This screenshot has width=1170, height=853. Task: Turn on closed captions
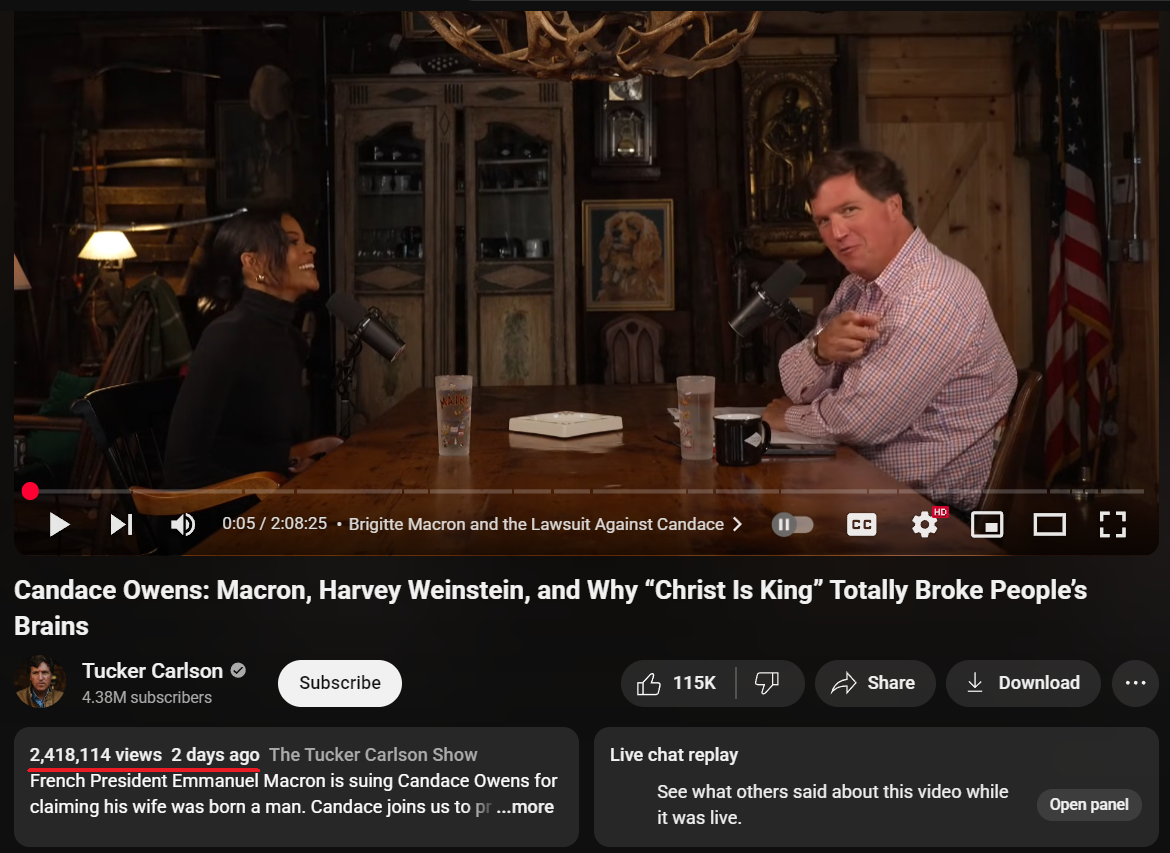(x=861, y=525)
